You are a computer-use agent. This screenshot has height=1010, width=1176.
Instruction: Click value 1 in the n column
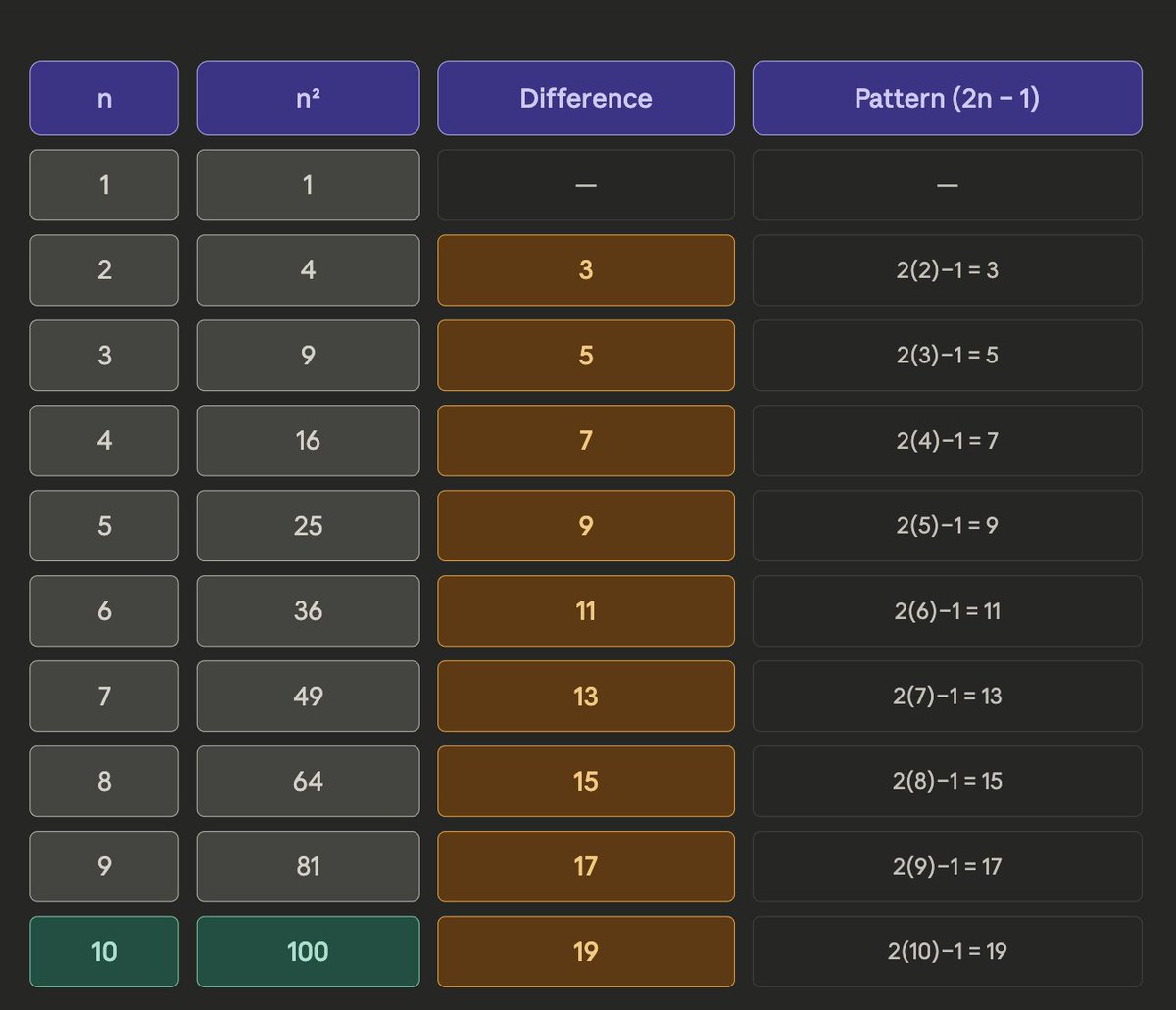(x=104, y=184)
